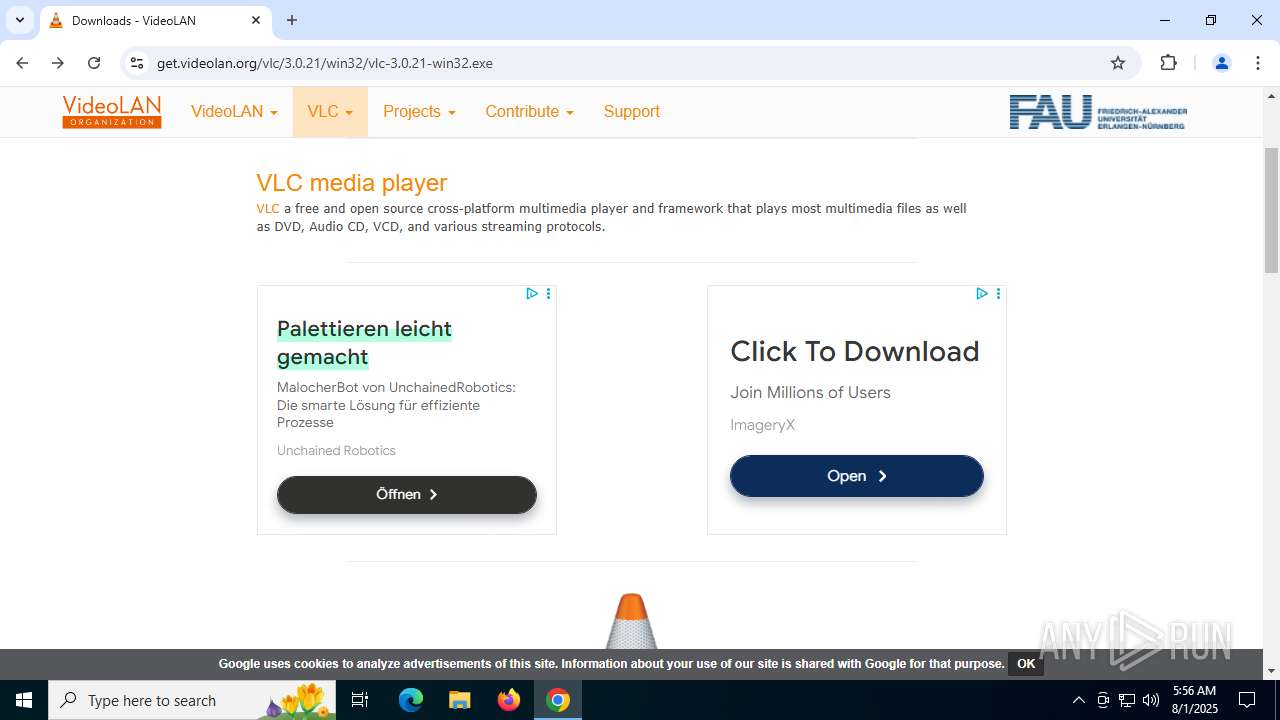Open Chrome three-dot menu

(1257, 63)
